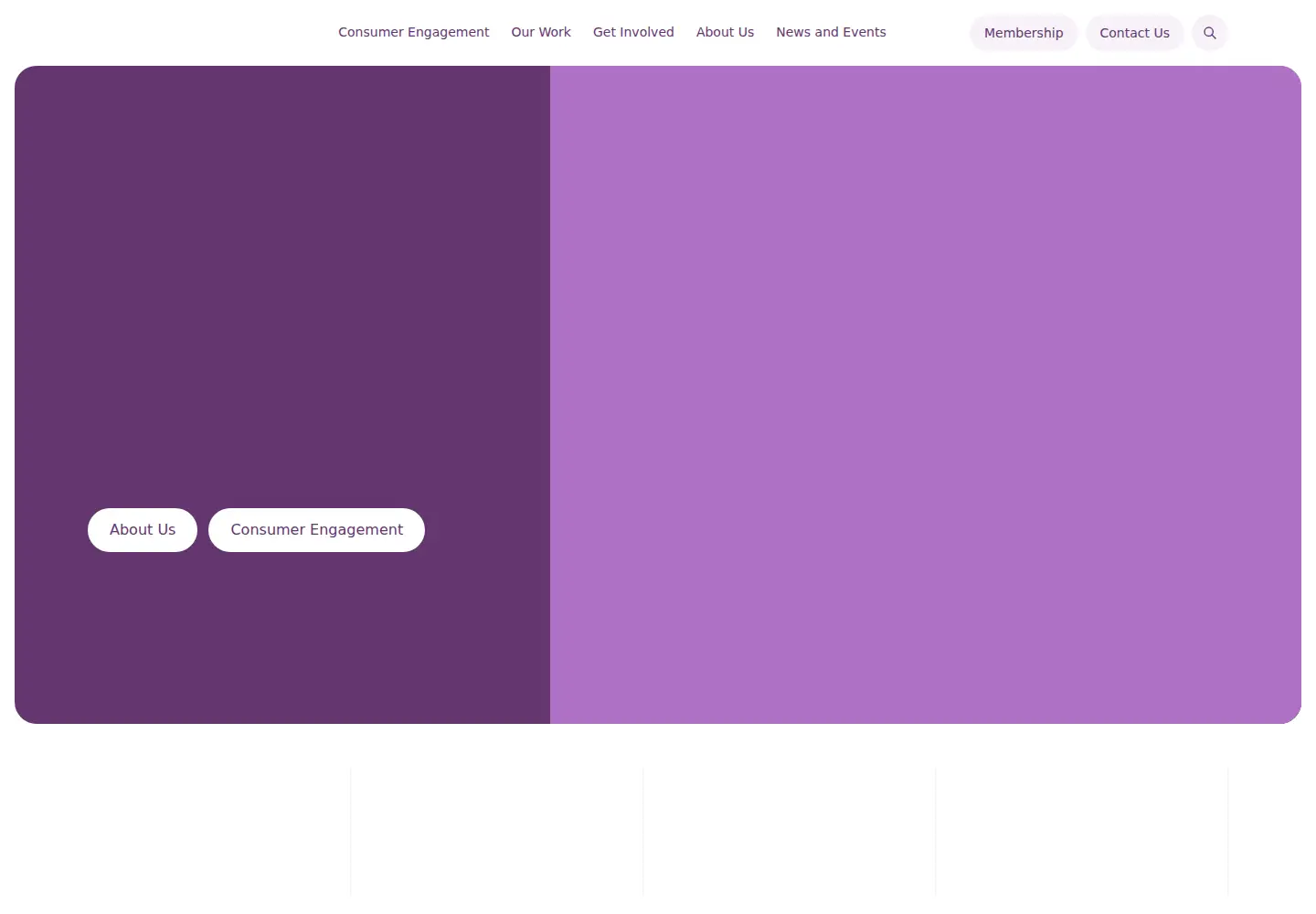Visit News and Events
Screen dimensions: 1316x914
[831, 32]
